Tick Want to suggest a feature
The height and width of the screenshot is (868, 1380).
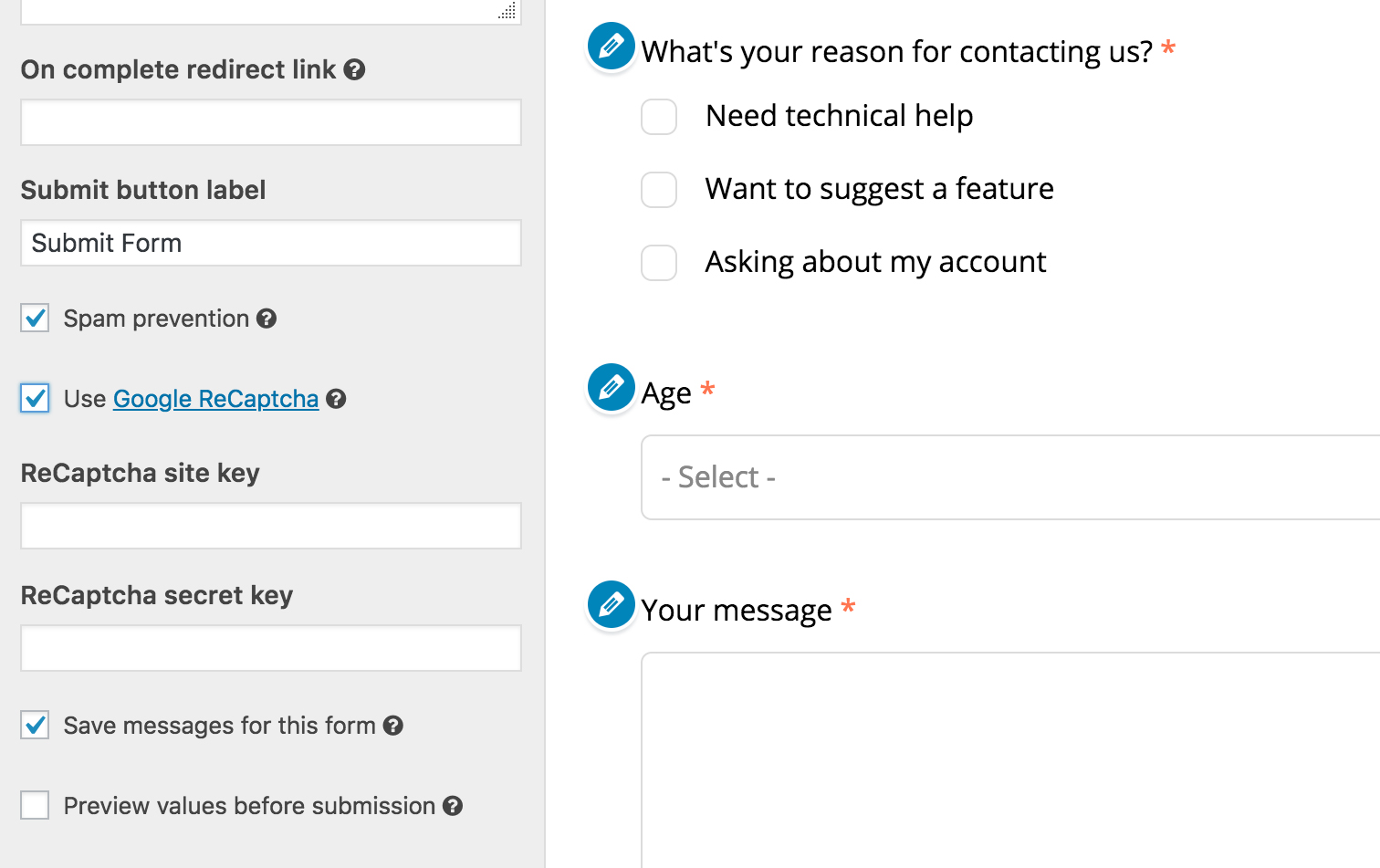pyautogui.click(x=659, y=190)
